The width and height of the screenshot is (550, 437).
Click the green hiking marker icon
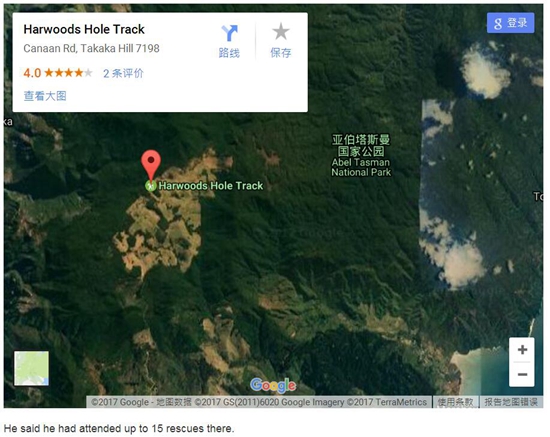(151, 186)
